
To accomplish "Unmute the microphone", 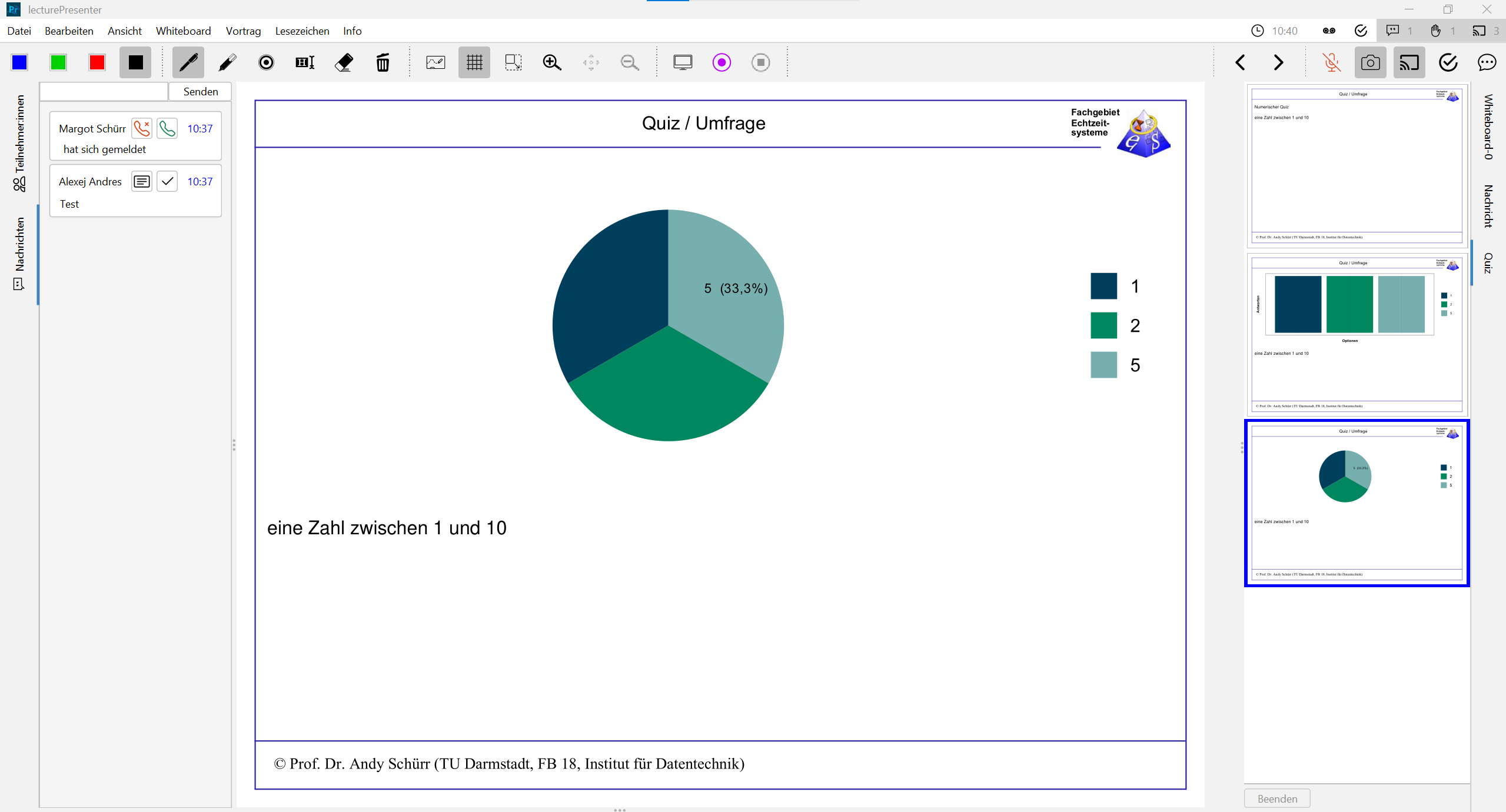I will click(x=1331, y=62).
